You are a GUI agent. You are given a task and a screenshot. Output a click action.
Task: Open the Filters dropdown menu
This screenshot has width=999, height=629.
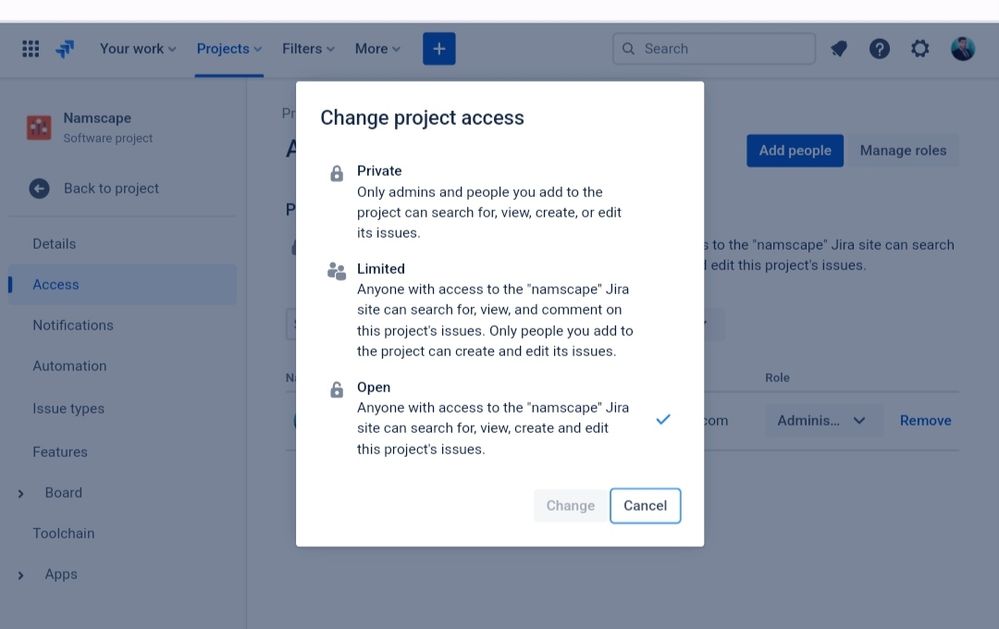(308, 48)
